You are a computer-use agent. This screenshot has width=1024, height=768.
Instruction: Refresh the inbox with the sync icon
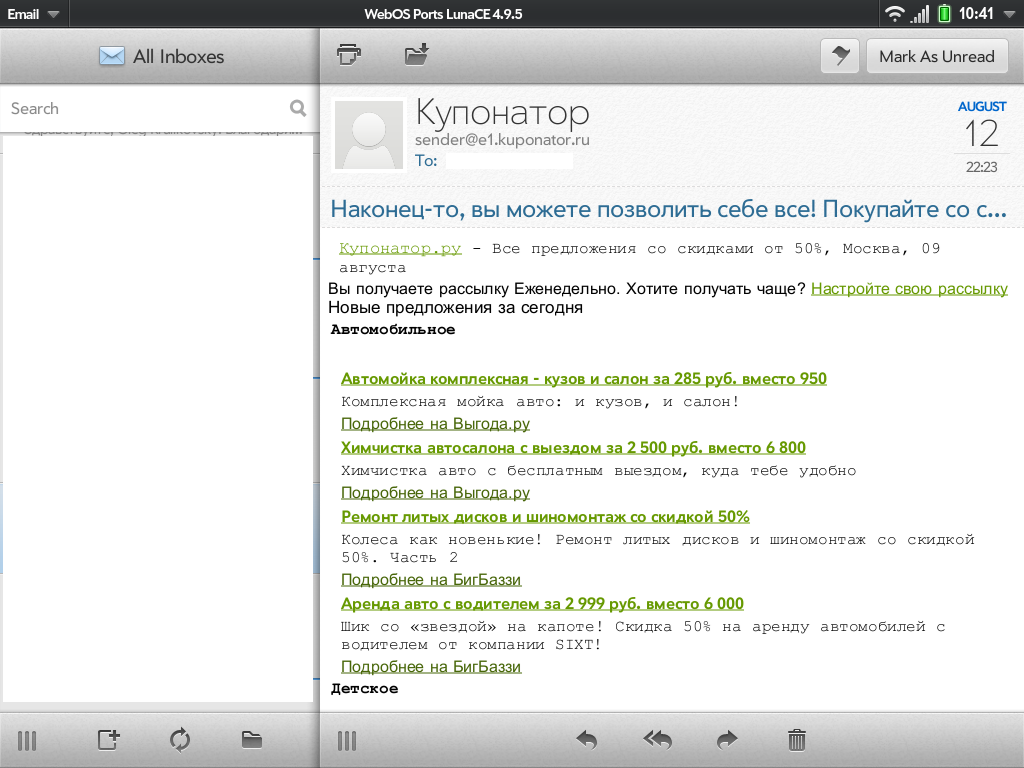click(180, 740)
